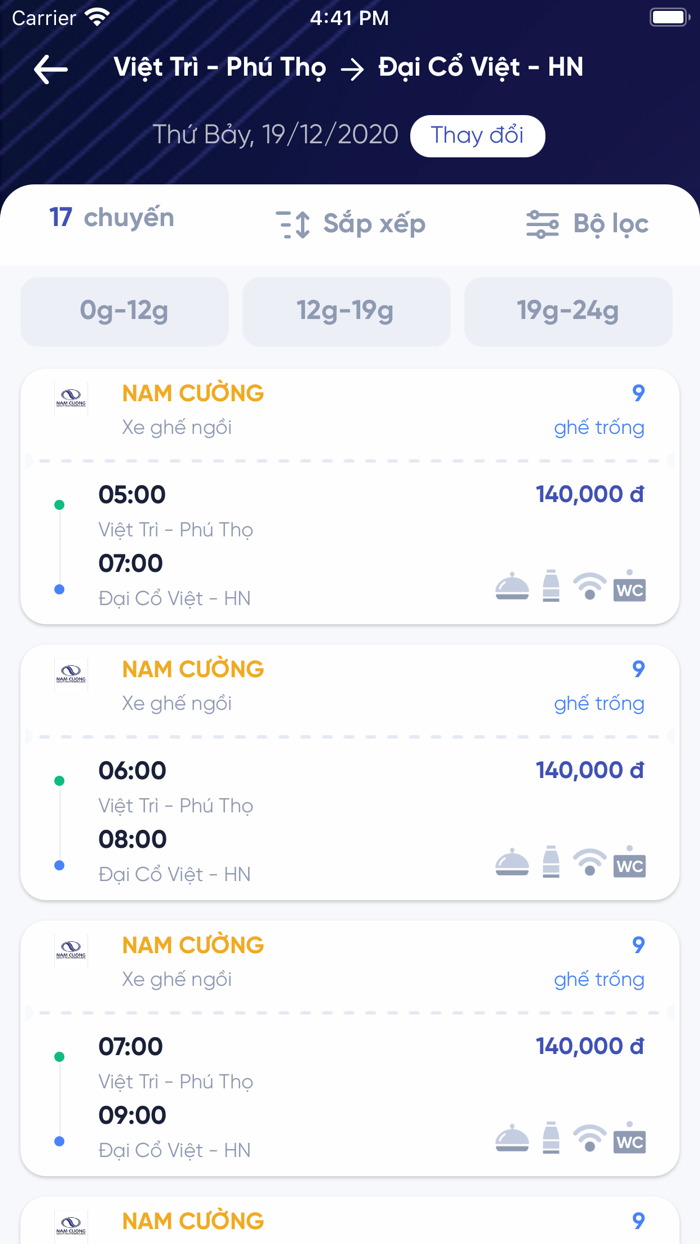Screen dimensions: 700x1244
Task: Toggle the 19g-24g time filter
Action: coord(568,311)
